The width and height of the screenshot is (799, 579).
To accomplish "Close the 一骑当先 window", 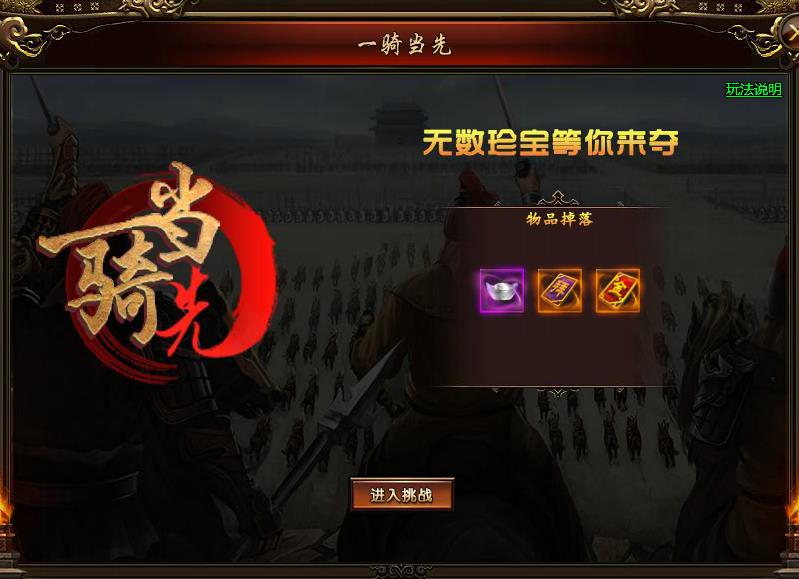I will pyautogui.click(x=789, y=31).
